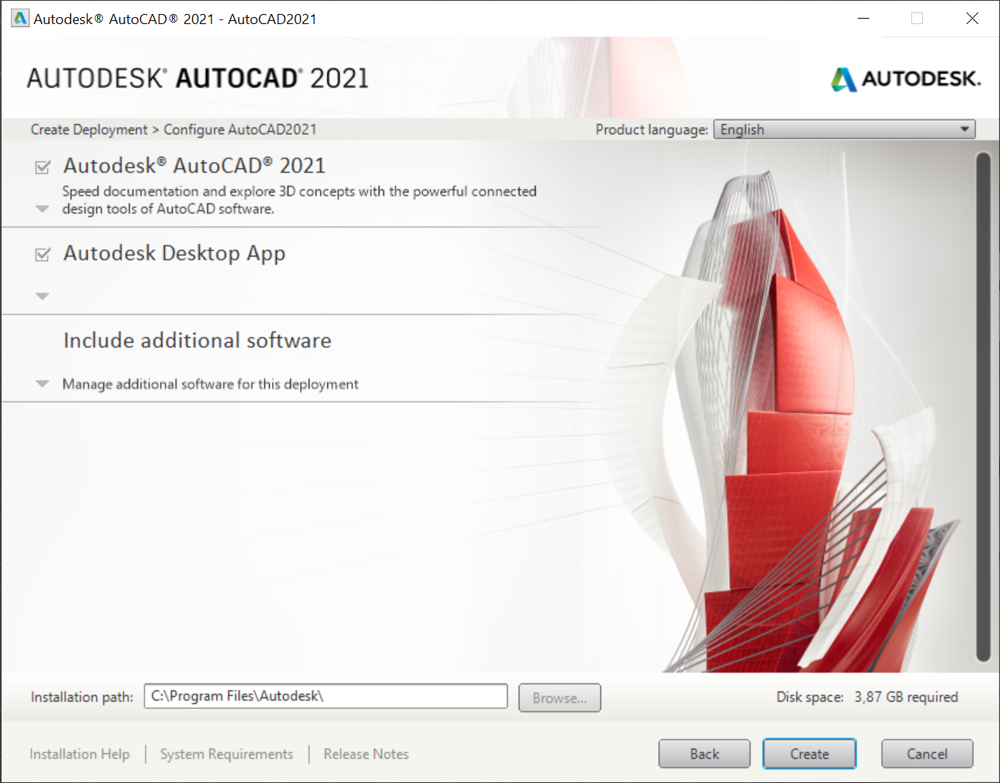Expand the AutoCAD 2021 configuration arrow
1000x783 pixels.
[x=42, y=209]
